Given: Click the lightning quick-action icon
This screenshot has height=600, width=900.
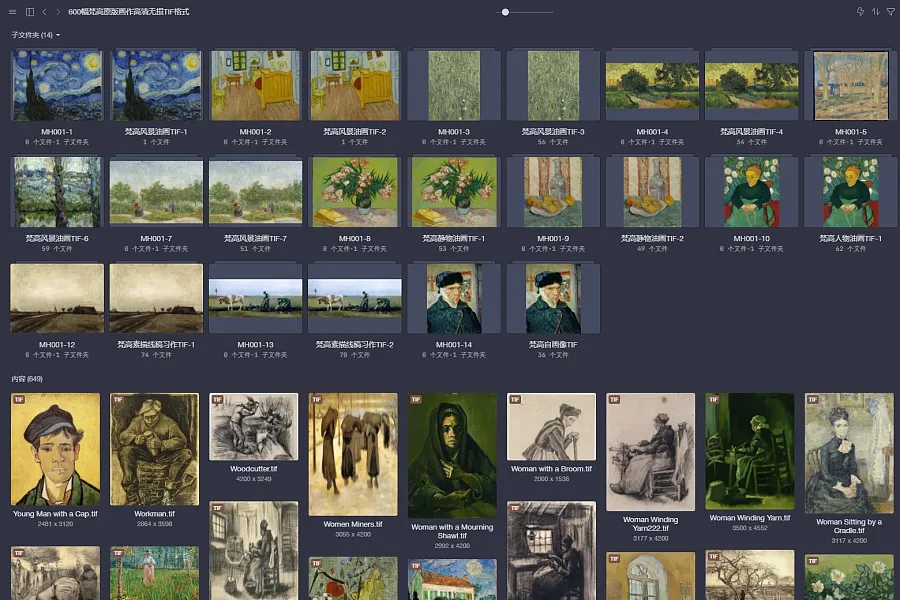Looking at the screenshot, I should click(x=860, y=11).
